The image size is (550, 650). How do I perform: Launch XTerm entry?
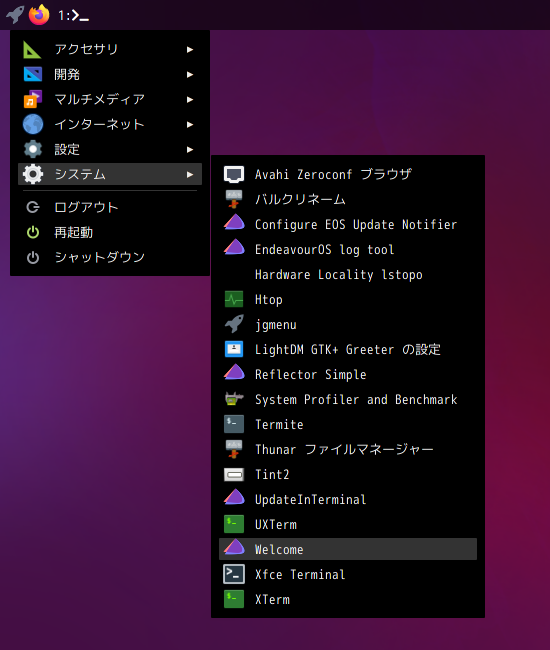tap(348, 599)
